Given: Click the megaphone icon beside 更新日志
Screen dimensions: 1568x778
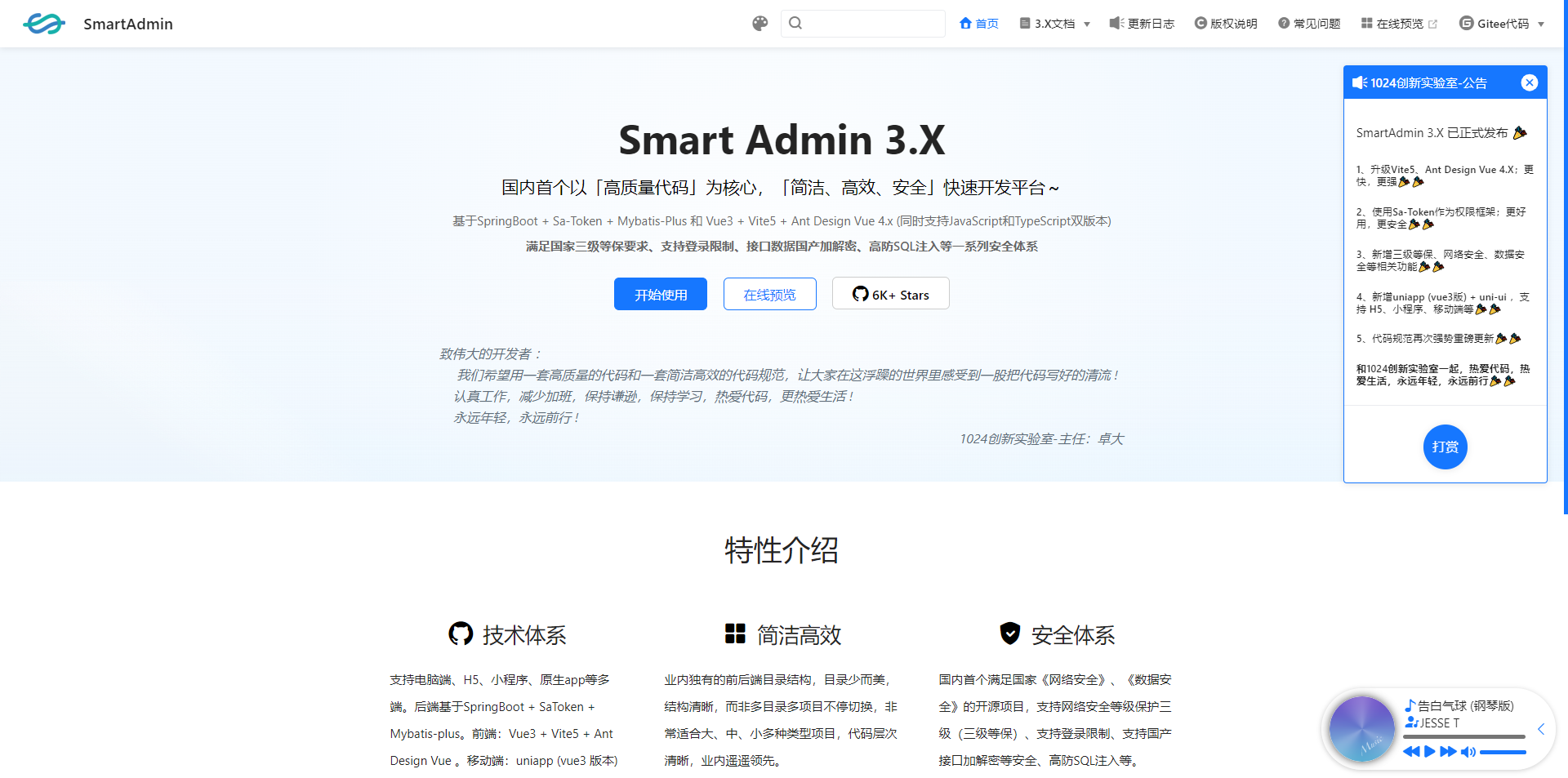Looking at the screenshot, I should tap(1117, 23).
